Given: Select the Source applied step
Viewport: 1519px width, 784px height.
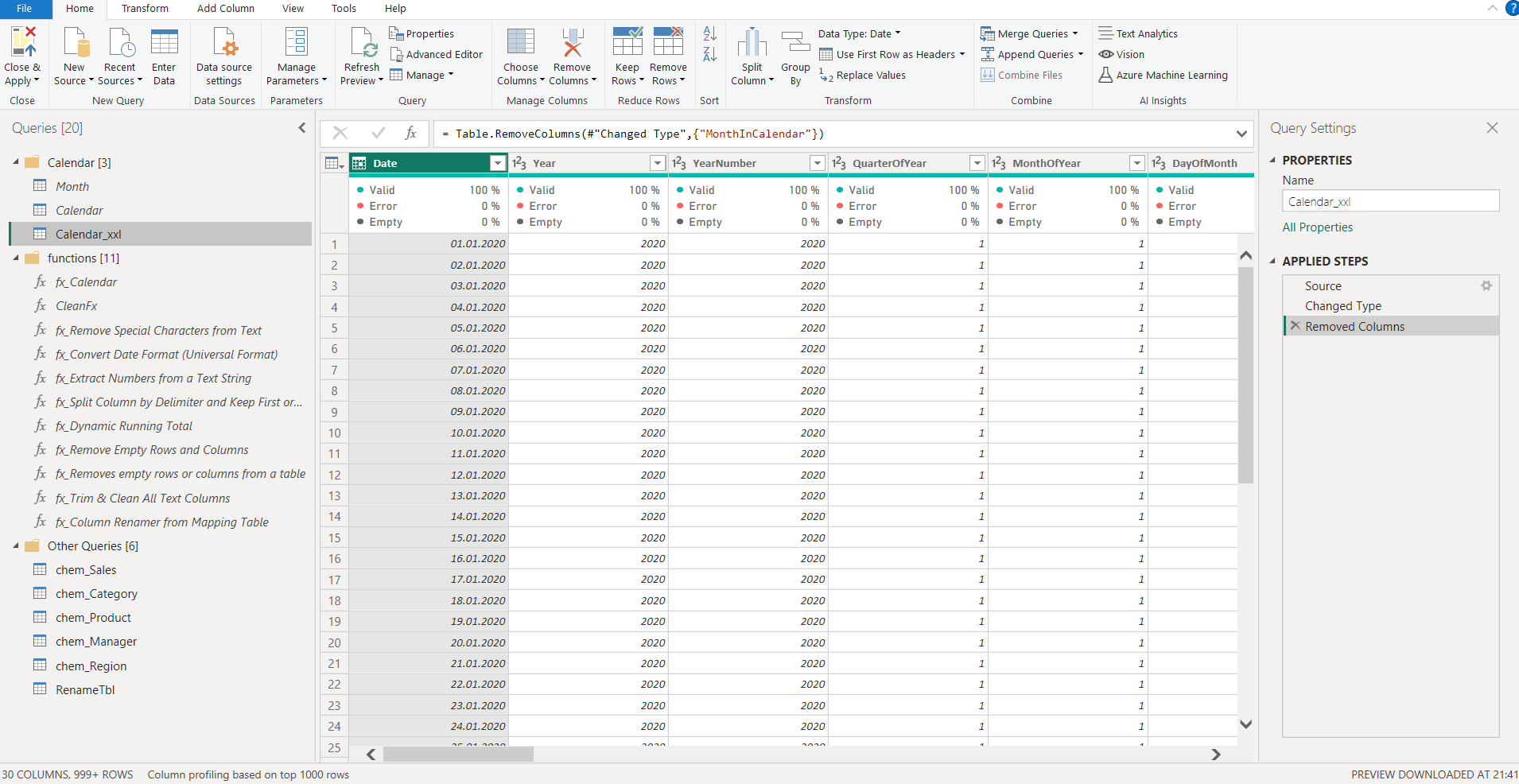Looking at the screenshot, I should 1323,285.
